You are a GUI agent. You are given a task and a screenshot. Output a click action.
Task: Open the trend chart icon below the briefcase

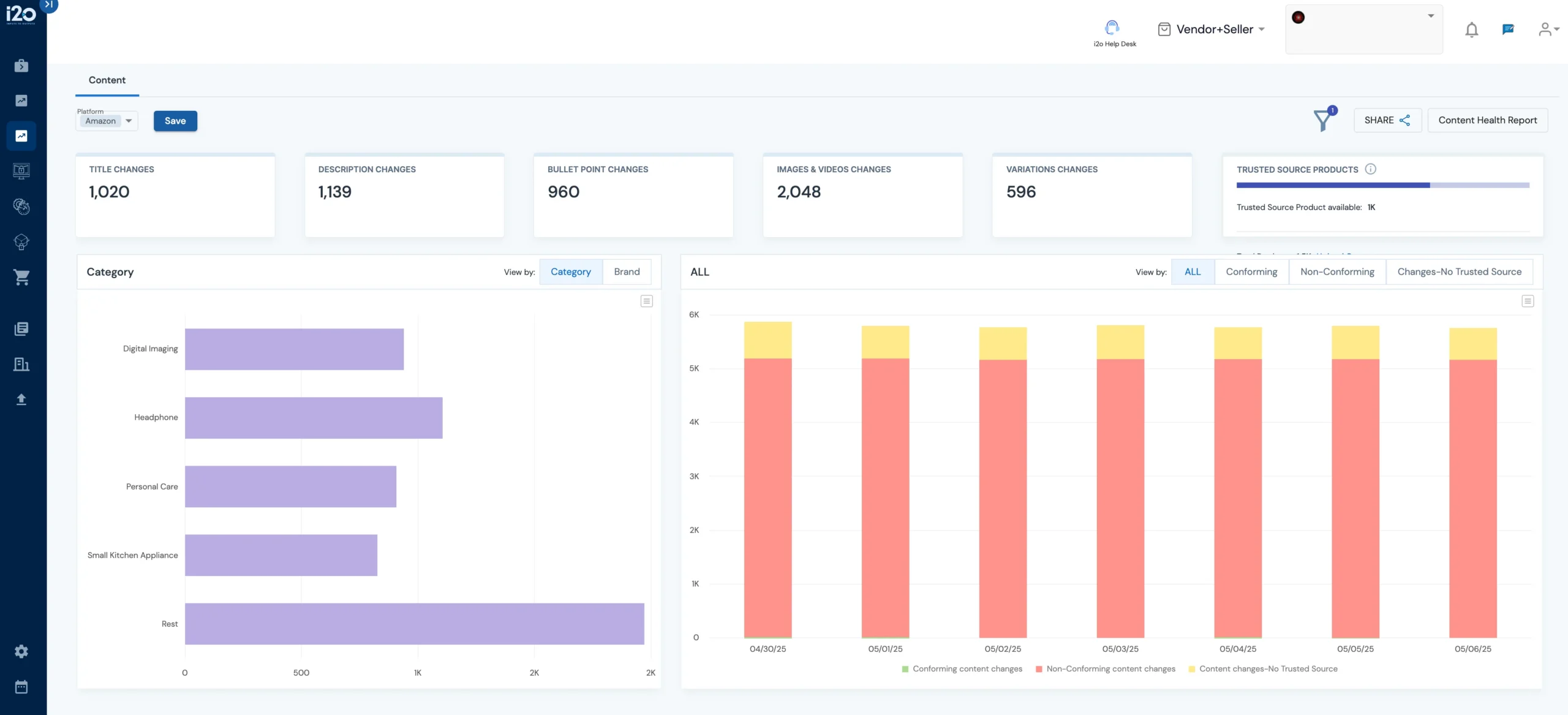[x=21, y=100]
